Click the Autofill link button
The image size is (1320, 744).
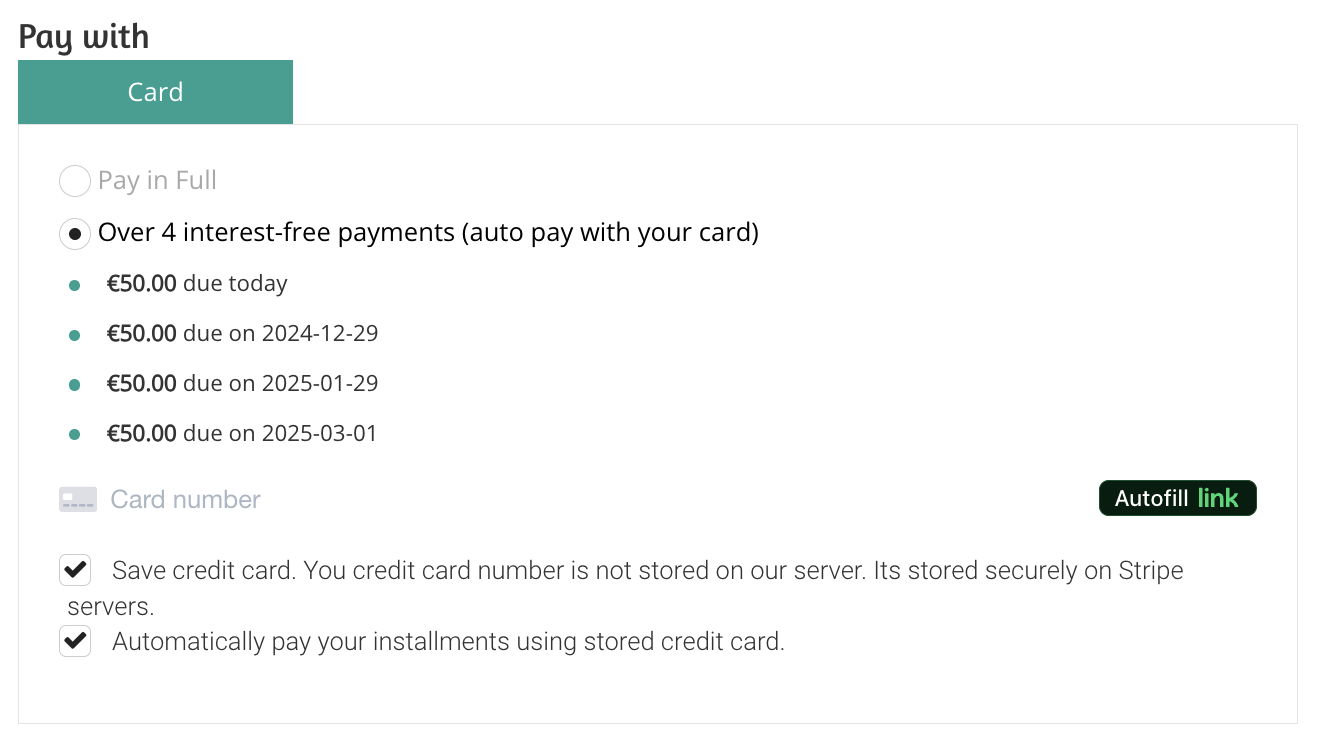[1177, 498]
